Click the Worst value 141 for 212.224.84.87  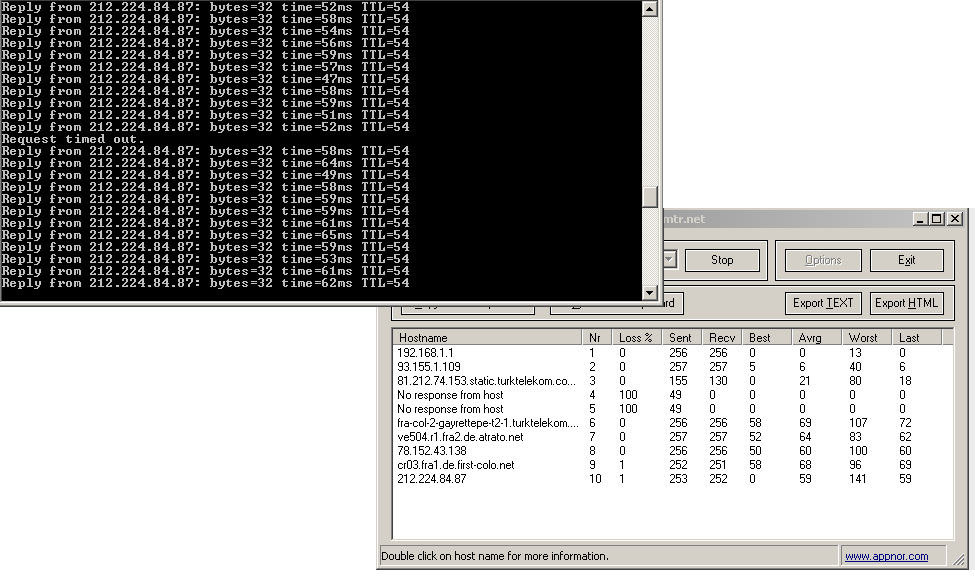(x=857, y=479)
